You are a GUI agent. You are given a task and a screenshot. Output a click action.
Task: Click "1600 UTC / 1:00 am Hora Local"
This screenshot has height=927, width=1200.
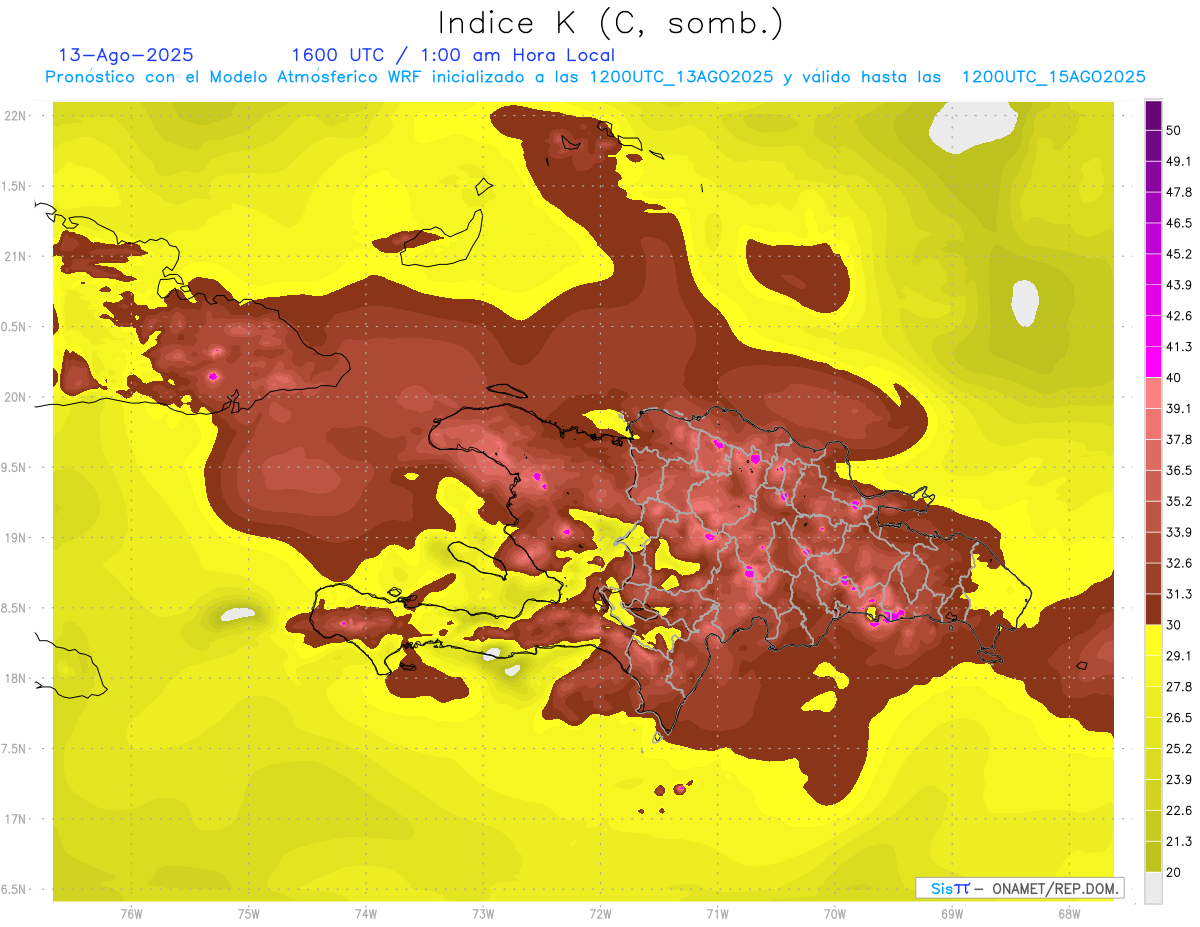[x=453, y=55]
